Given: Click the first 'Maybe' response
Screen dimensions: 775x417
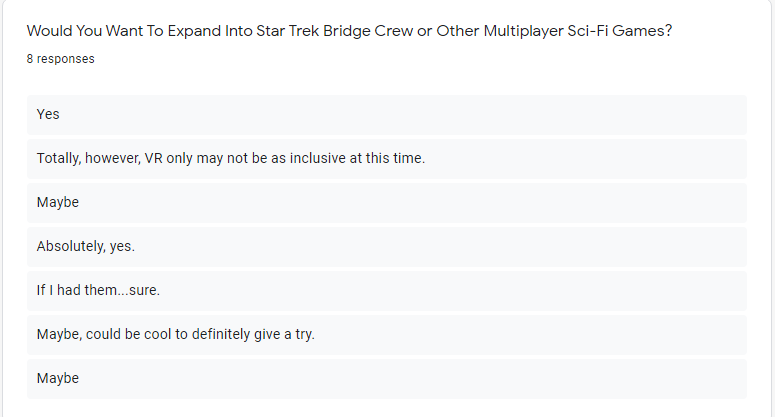Looking at the screenshot, I should coord(387,203).
